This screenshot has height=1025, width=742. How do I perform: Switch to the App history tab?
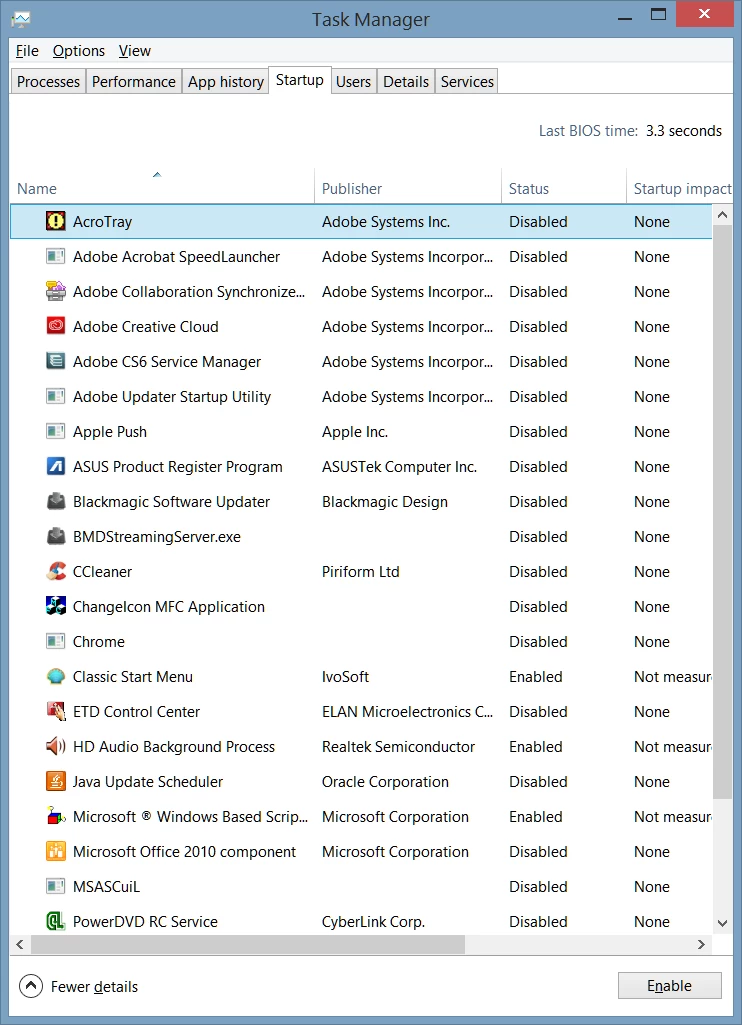pyautogui.click(x=226, y=81)
